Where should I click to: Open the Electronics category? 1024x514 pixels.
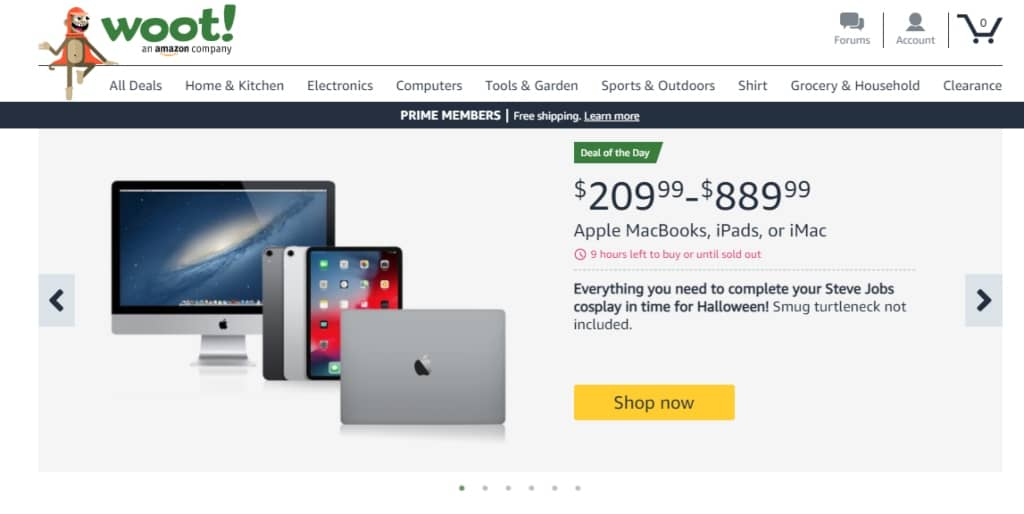point(340,86)
